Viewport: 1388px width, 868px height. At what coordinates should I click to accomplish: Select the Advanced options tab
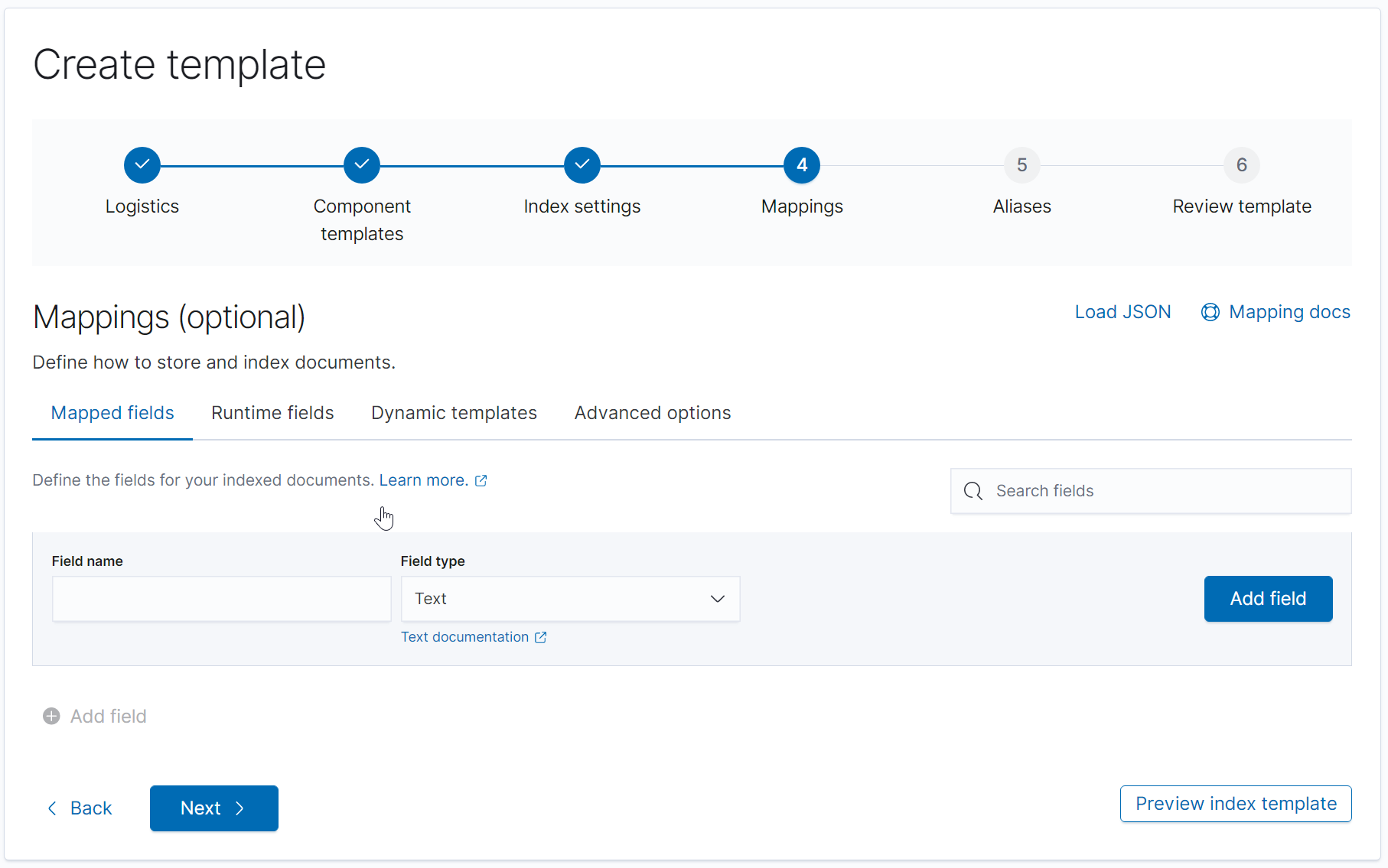tap(653, 413)
